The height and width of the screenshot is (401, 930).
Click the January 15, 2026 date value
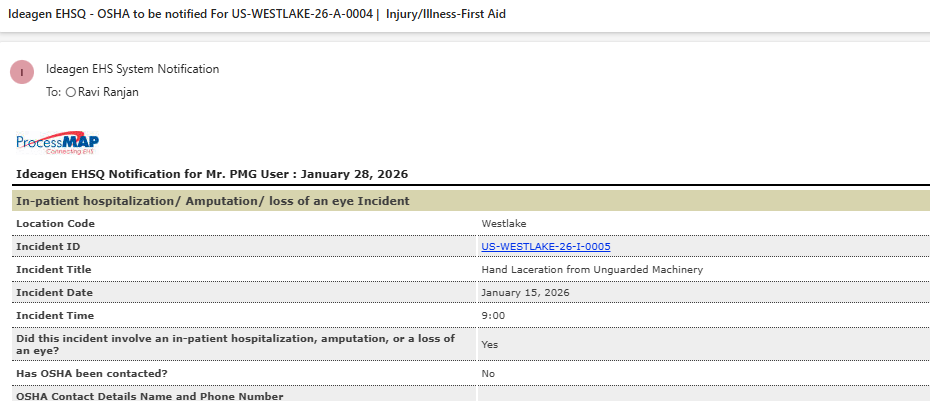tap(525, 292)
